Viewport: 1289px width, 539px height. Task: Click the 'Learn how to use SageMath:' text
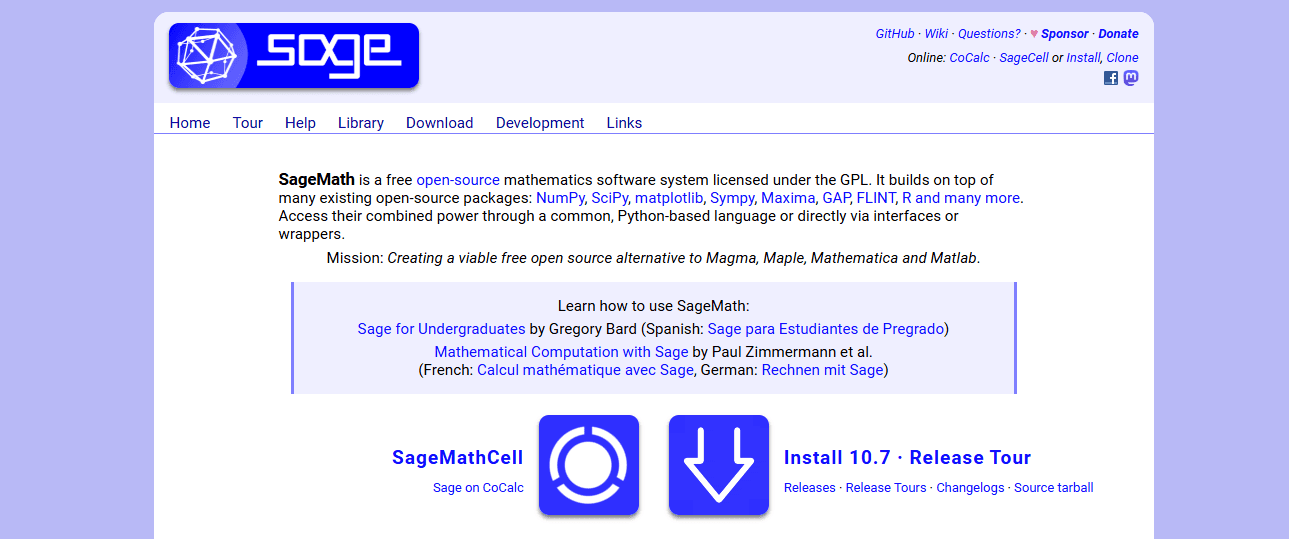pyautogui.click(x=653, y=306)
